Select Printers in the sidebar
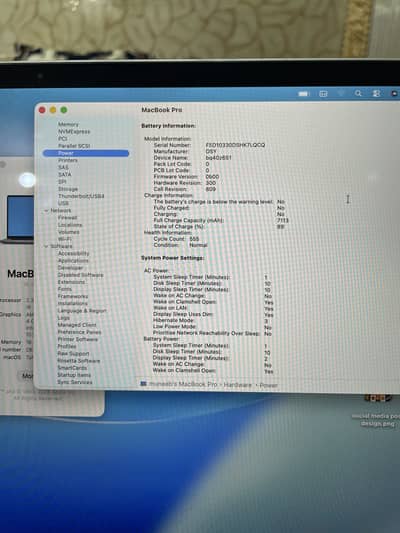Image resolution: width=400 pixels, height=533 pixels. pyautogui.click(x=68, y=160)
